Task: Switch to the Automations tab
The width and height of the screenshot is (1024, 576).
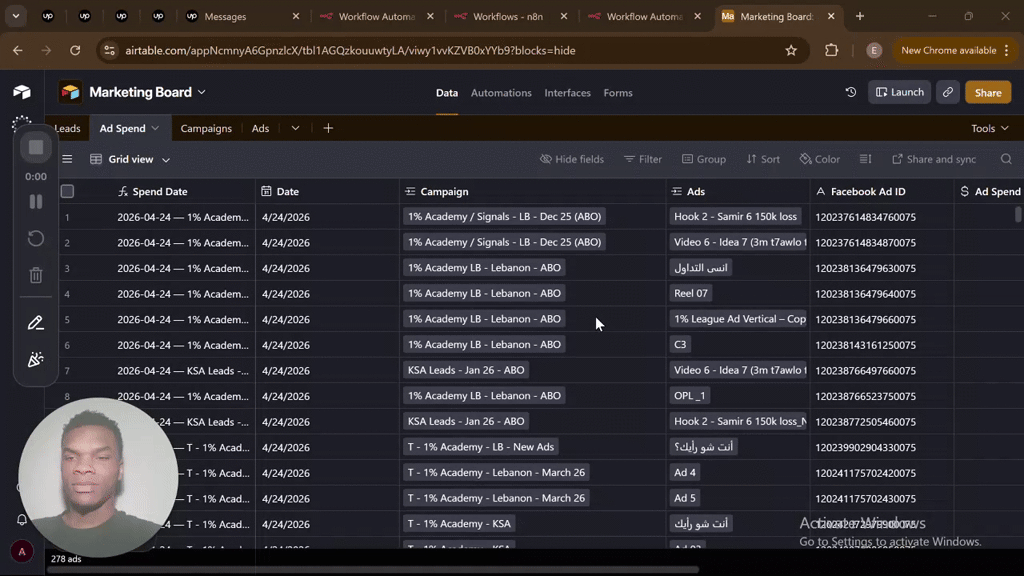Action: [501, 93]
